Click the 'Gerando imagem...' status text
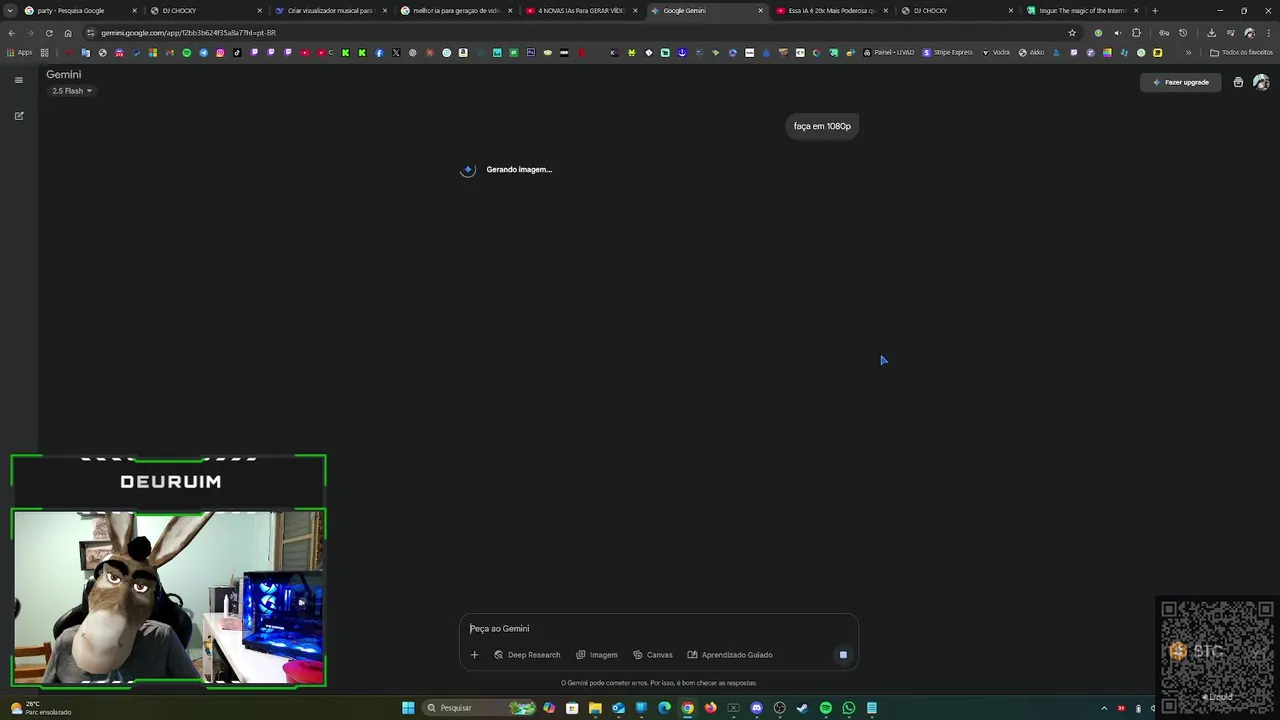 519,170
